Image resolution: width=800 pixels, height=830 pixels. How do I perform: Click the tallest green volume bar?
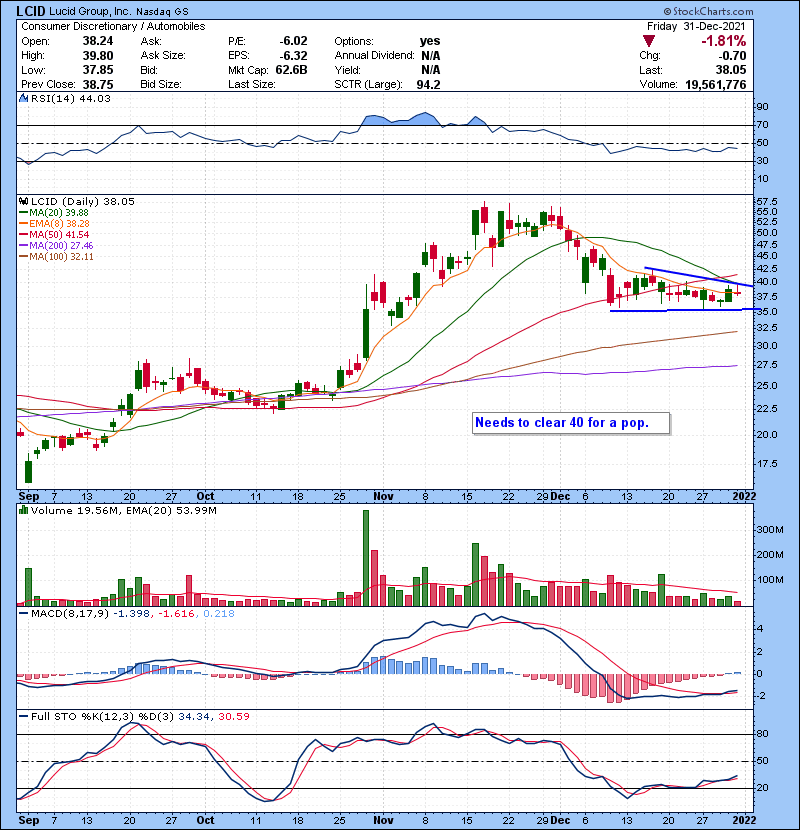tap(366, 558)
